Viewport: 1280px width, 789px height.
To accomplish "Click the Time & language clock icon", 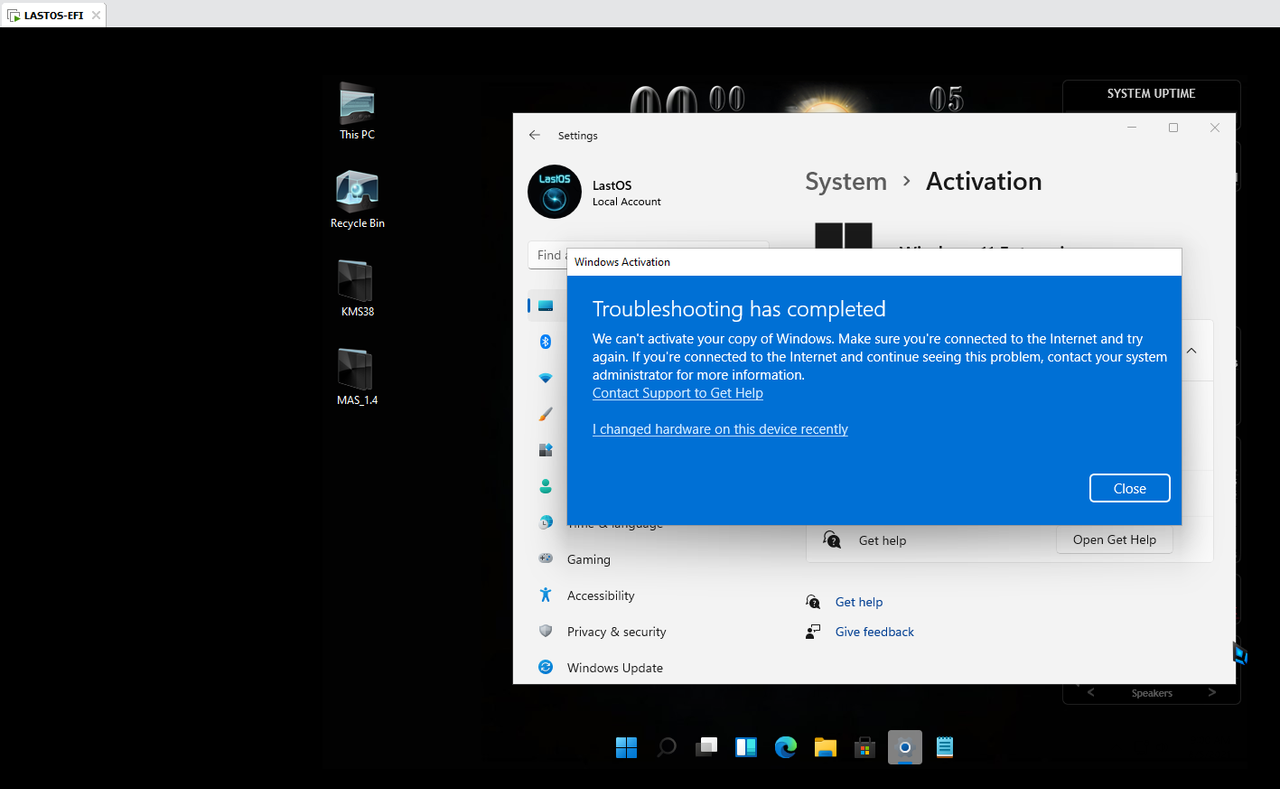I will [x=546, y=522].
